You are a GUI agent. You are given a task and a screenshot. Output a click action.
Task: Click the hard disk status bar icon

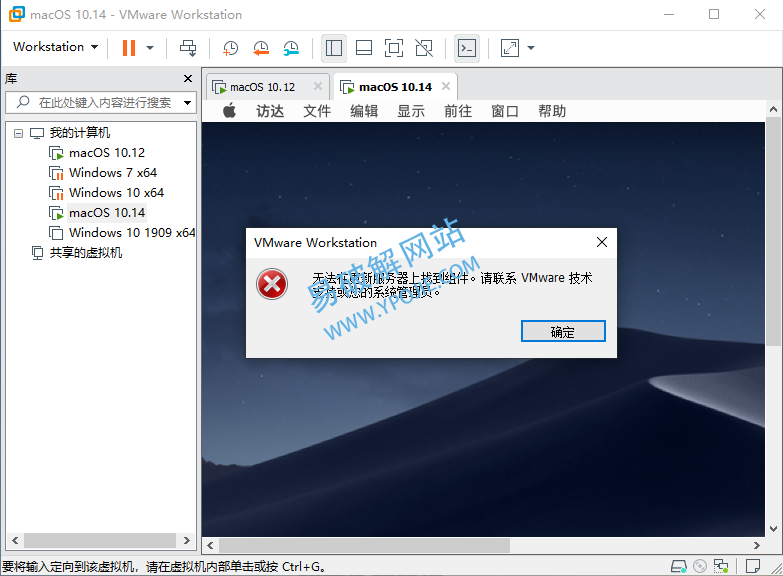click(678, 567)
